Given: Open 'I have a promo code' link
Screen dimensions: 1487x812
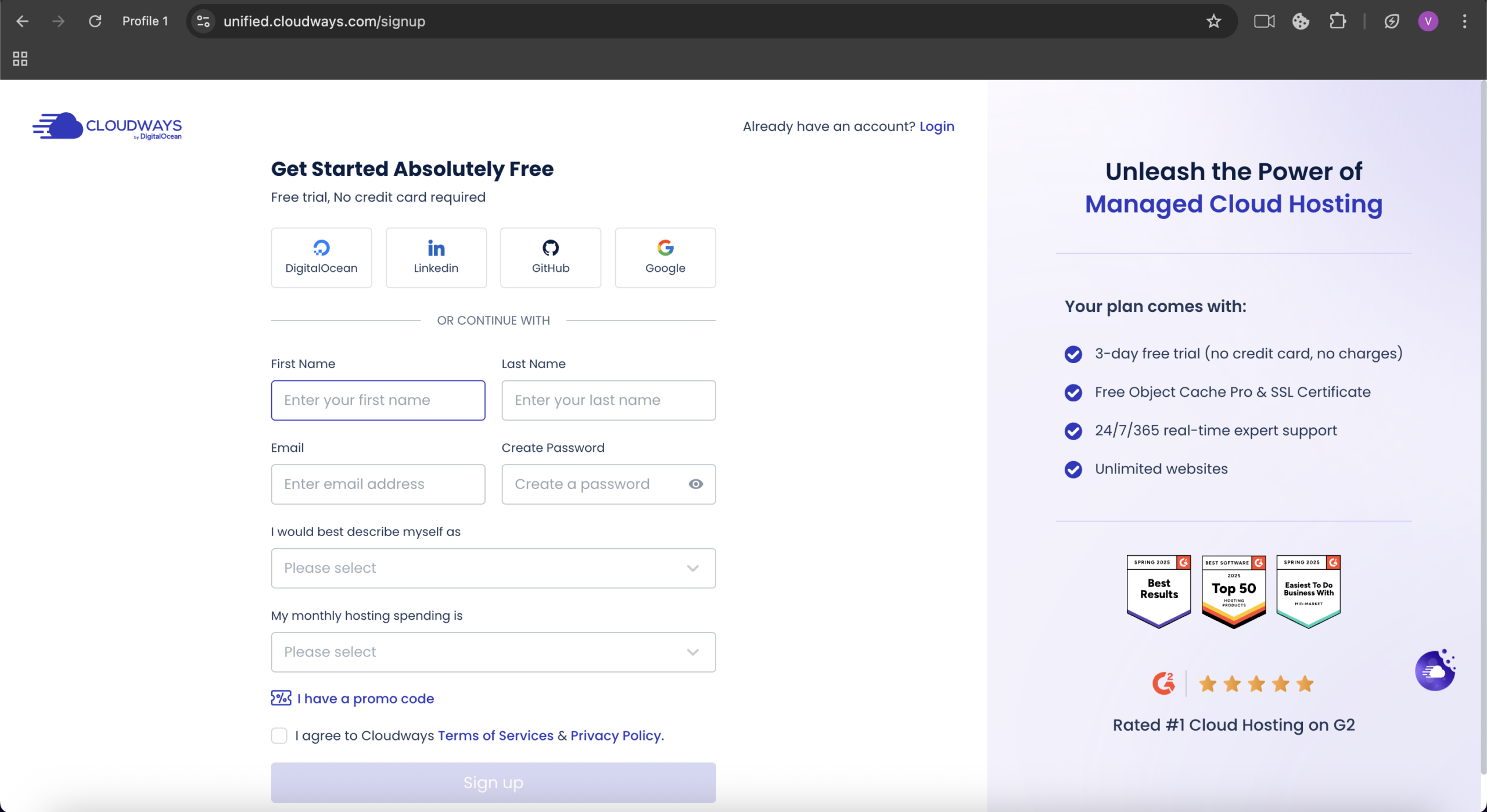Looking at the screenshot, I should coord(365,698).
